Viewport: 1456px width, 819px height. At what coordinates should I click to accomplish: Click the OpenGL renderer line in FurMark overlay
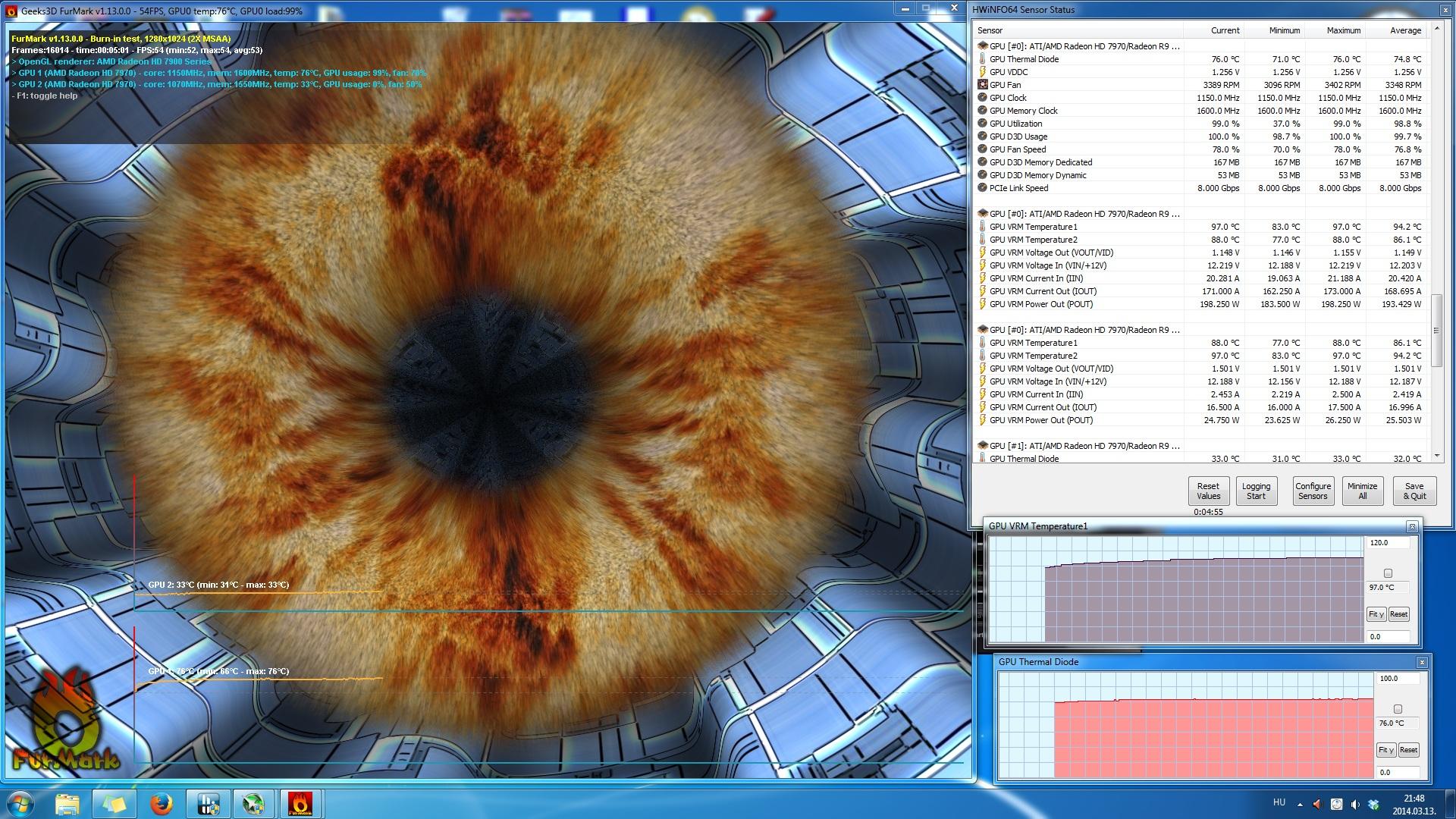coord(111,61)
